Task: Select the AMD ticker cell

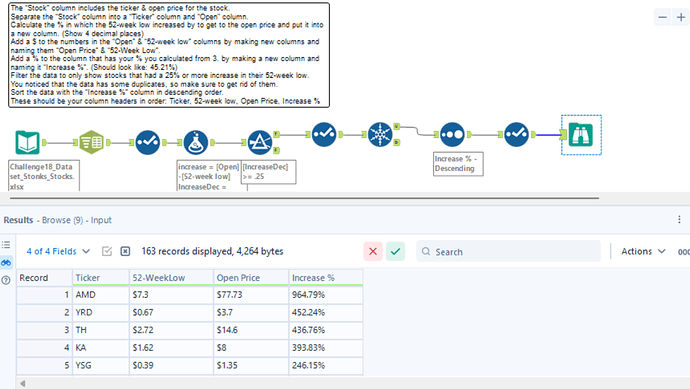Action: pyautogui.click(x=101, y=295)
